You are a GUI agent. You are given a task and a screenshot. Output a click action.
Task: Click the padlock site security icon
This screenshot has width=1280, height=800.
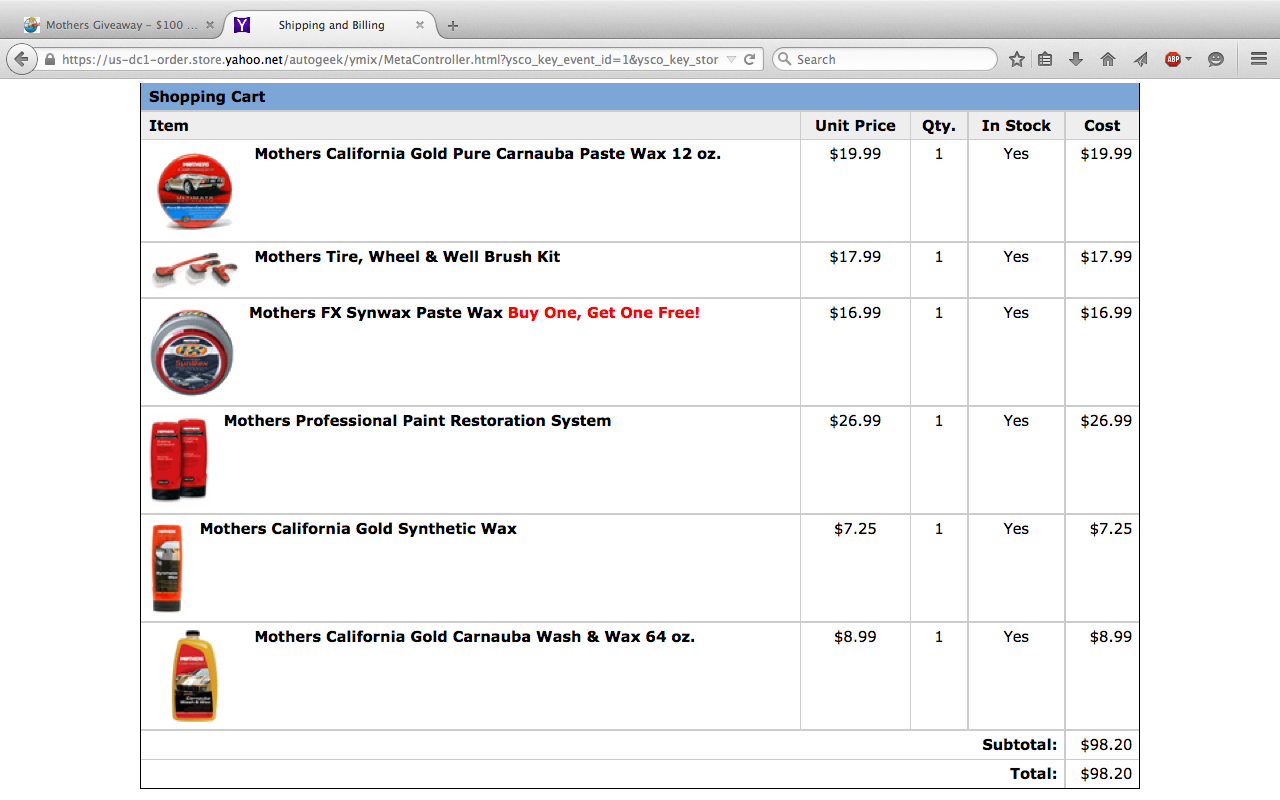50,59
